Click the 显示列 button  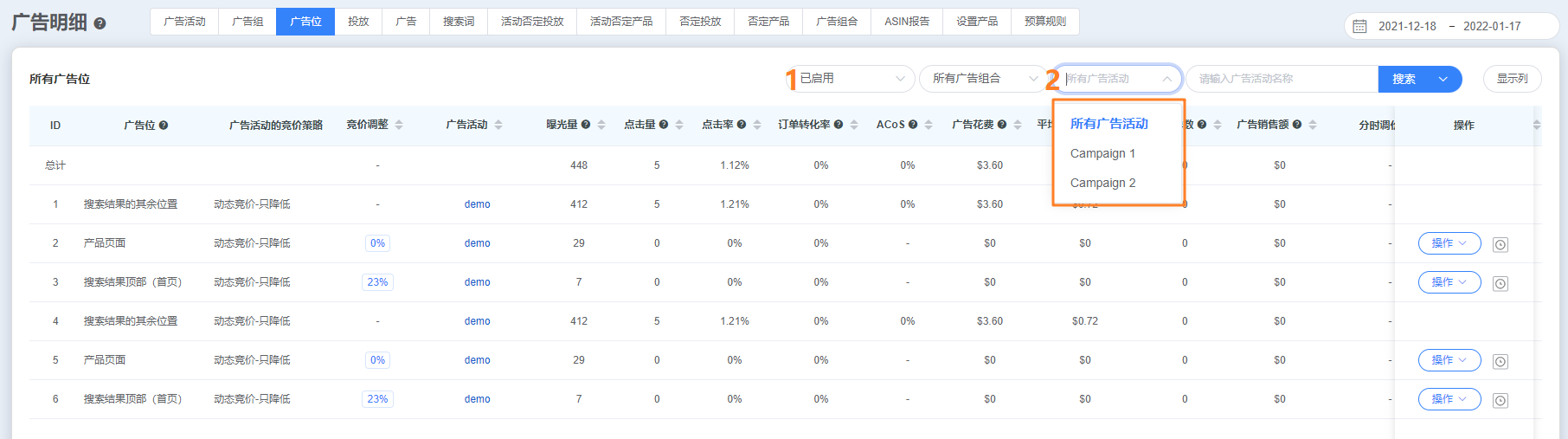(1512, 79)
